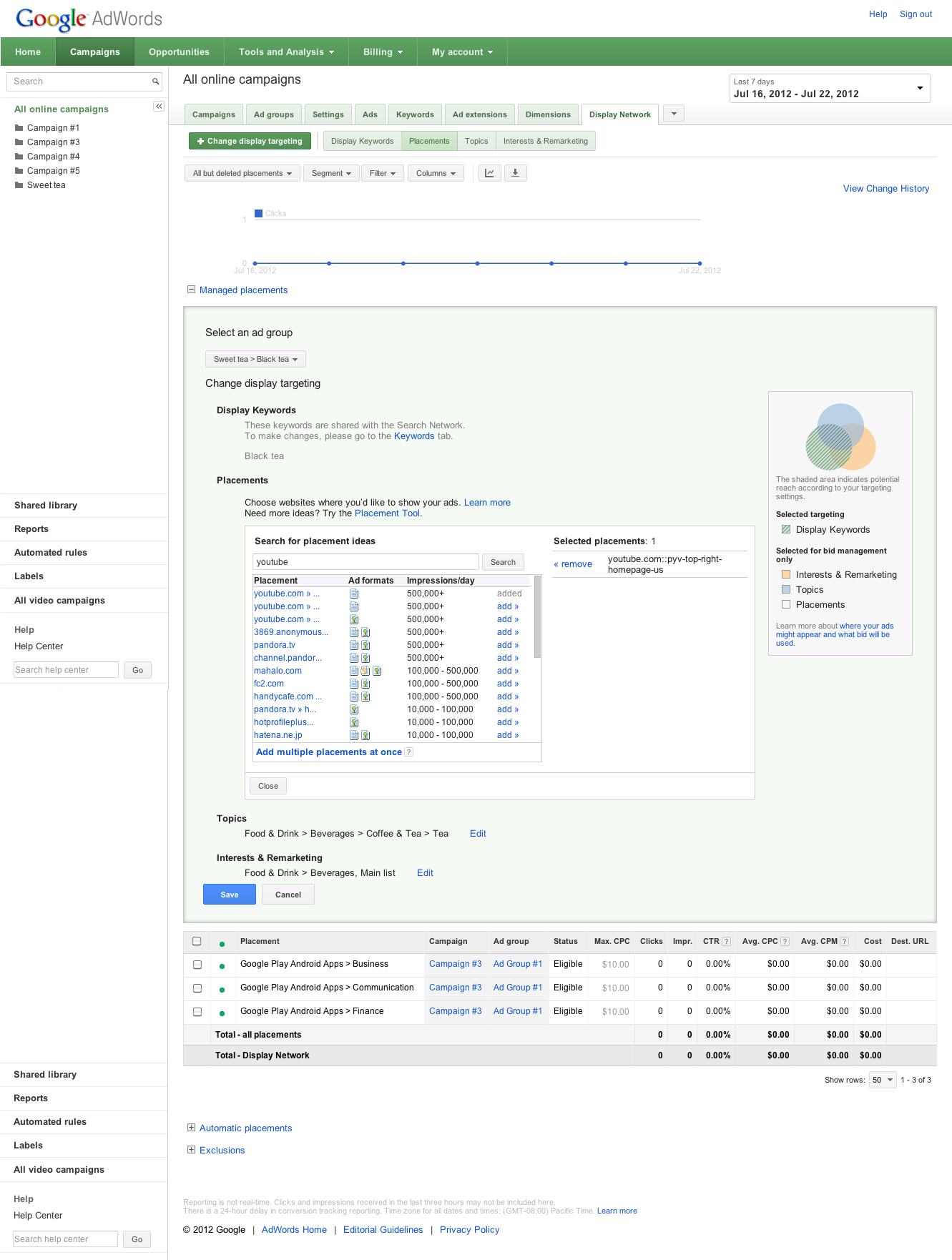The height and width of the screenshot is (1260, 952).
Task: Switch to the Keywords tab
Action: (415, 114)
